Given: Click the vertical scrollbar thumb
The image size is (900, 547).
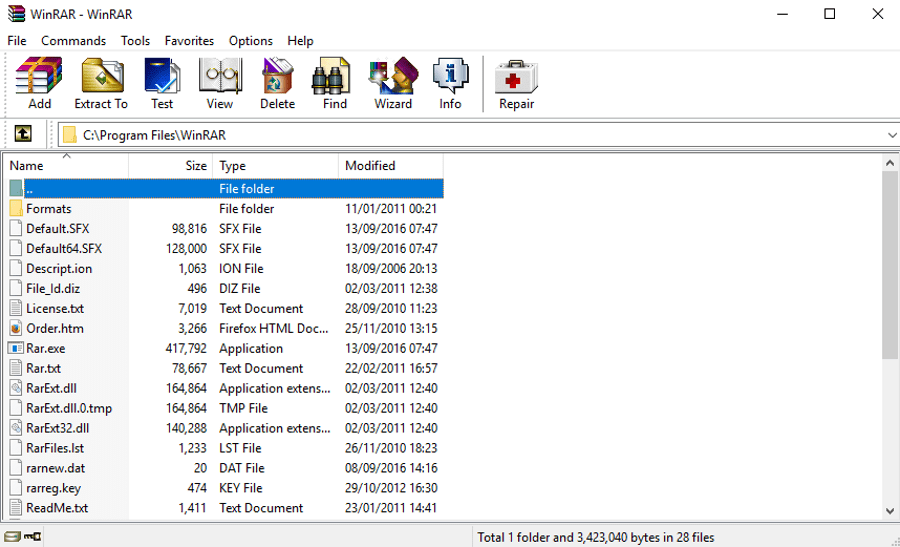Looking at the screenshot, I should [x=890, y=265].
